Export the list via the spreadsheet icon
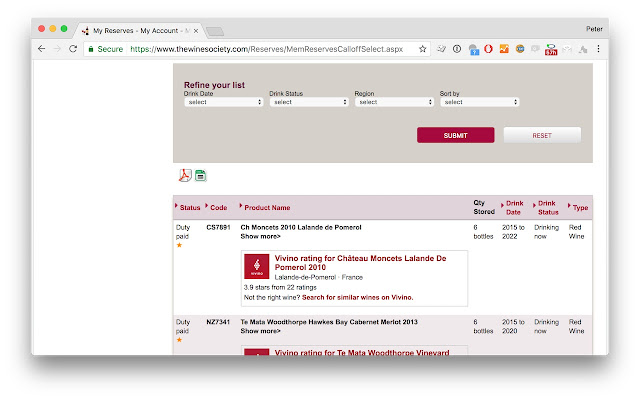This screenshot has height=400, width=640. pyautogui.click(x=200, y=175)
